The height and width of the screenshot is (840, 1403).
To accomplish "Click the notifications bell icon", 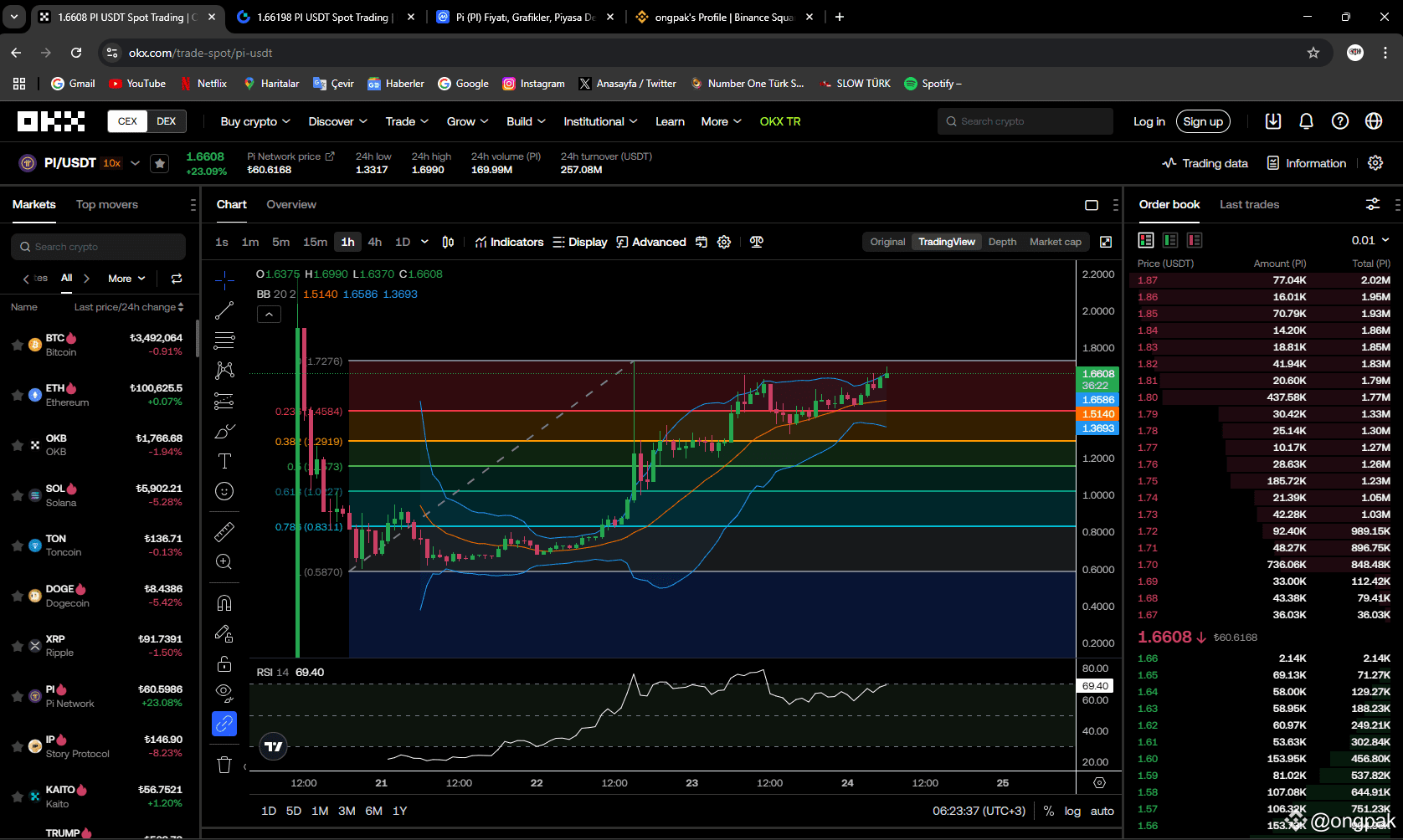I will [x=1306, y=121].
